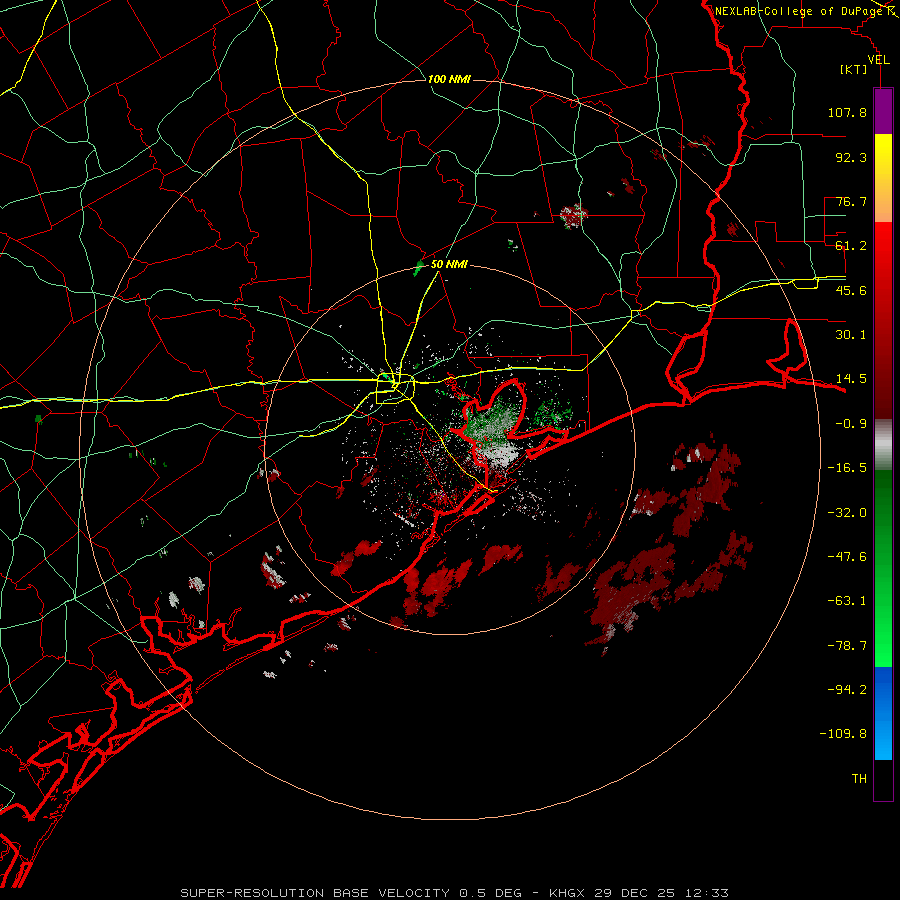The height and width of the screenshot is (900, 900).
Task: Select the 76.7 scale value
Action: pos(851,201)
